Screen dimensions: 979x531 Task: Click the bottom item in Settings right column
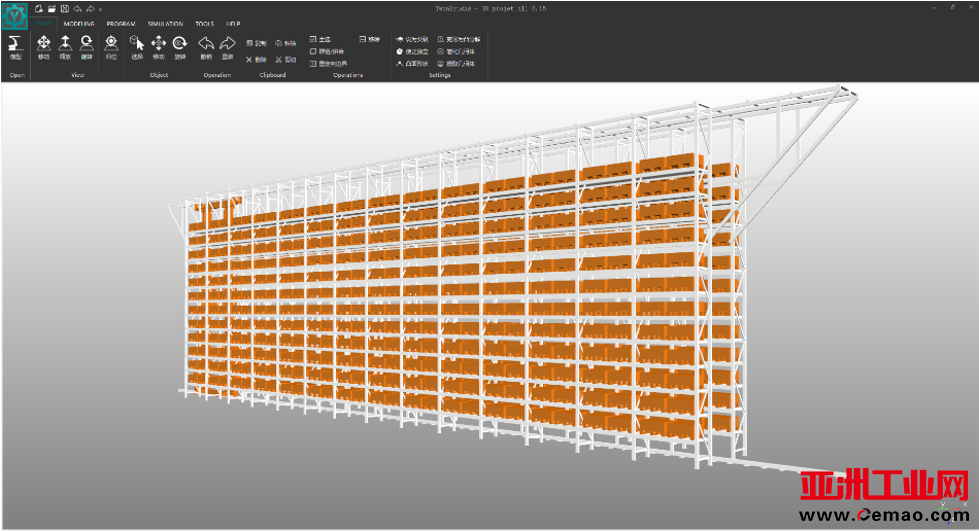pos(456,64)
